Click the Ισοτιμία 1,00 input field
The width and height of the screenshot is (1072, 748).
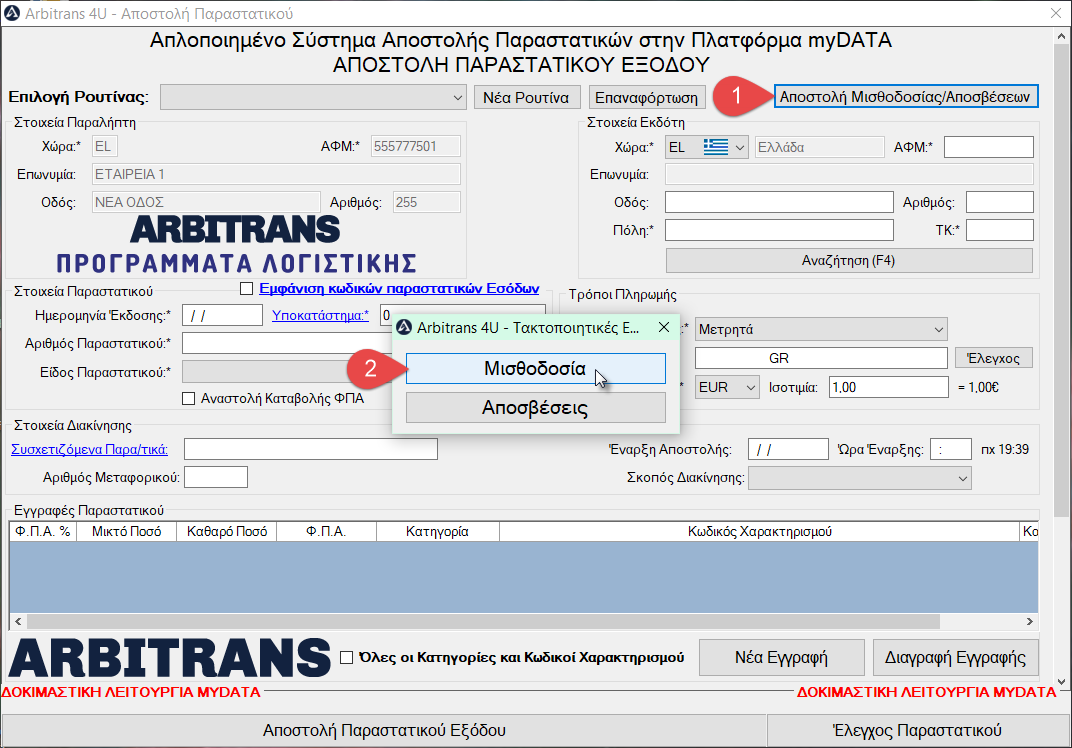tap(889, 387)
